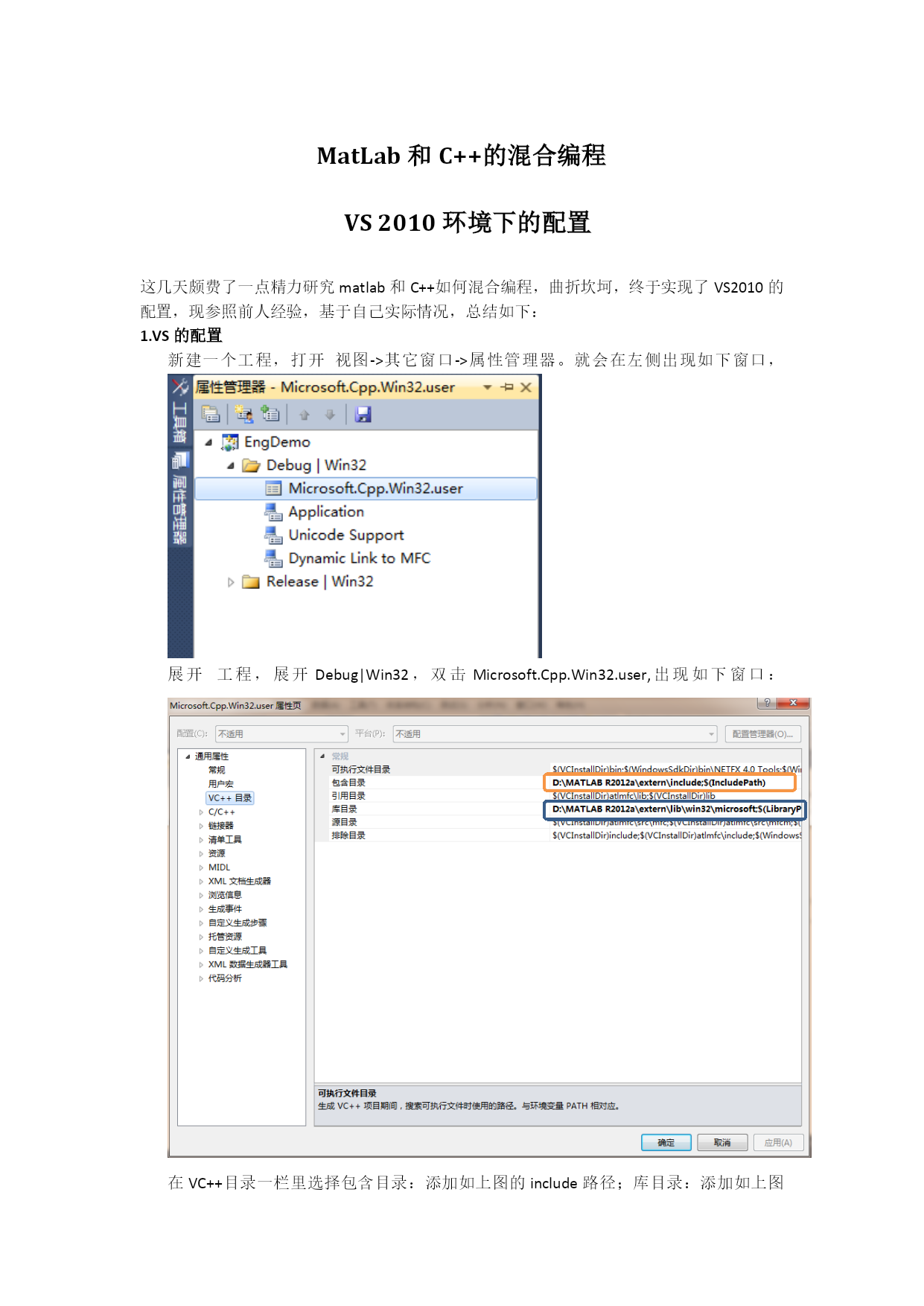Click the 包含目录 value field
This screenshot has height=1306, width=924.
670,783
